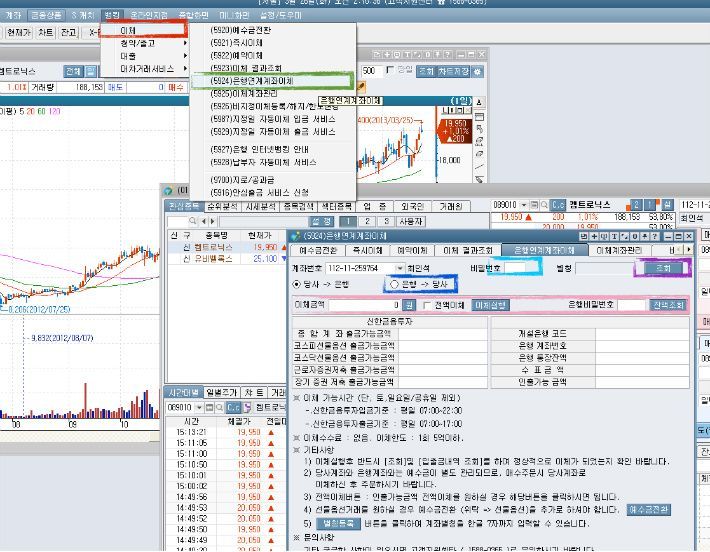Toggle the 당일 checkbox in chart window
The height and width of the screenshot is (552, 710).
click(x=390, y=70)
